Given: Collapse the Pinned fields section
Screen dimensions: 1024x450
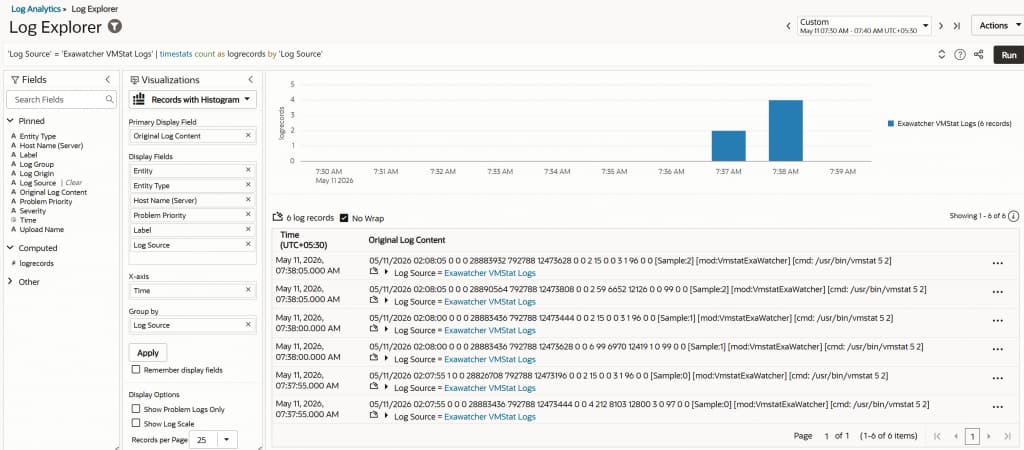Looking at the screenshot, I should coord(11,121).
